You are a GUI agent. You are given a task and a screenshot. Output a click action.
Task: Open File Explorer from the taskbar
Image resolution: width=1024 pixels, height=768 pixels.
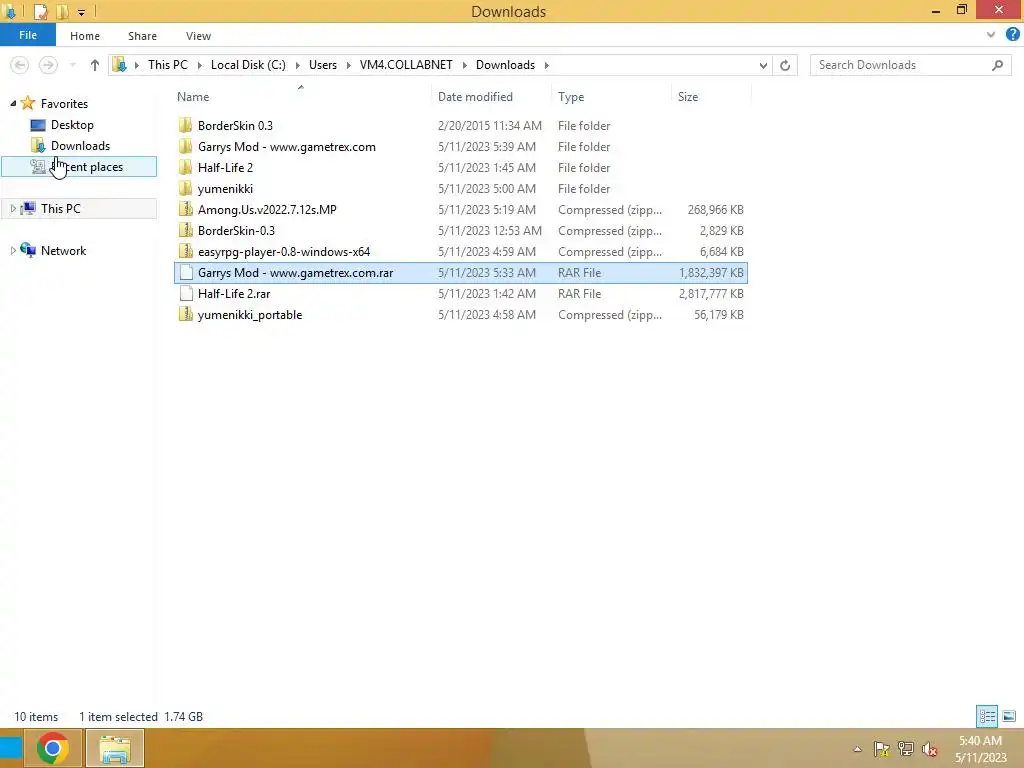(x=115, y=748)
